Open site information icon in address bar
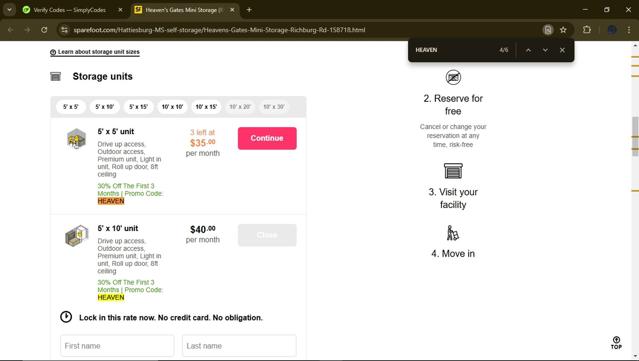Image resolution: width=639 pixels, height=361 pixels. (64, 30)
